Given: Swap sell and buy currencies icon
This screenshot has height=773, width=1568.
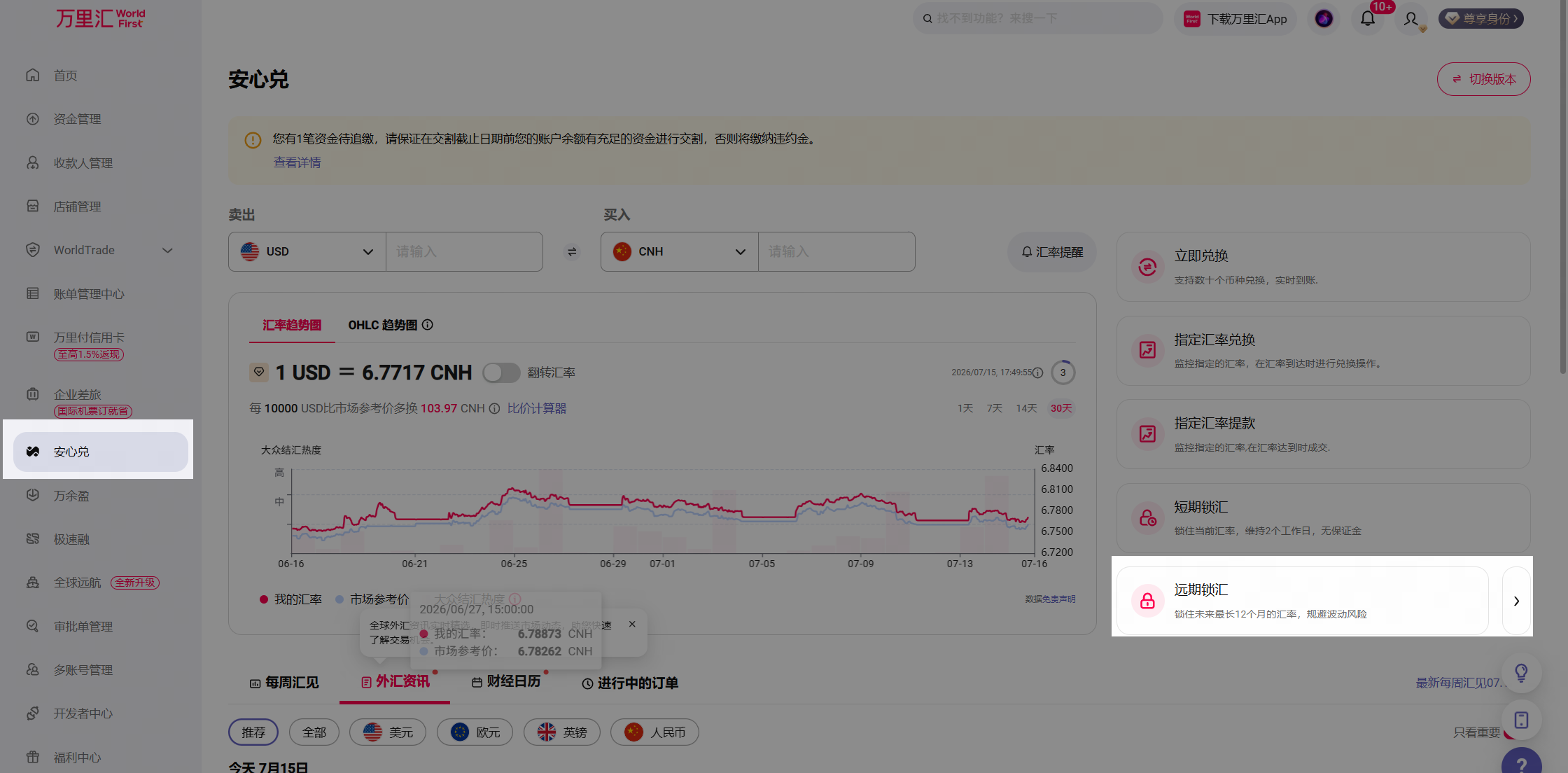Looking at the screenshot, I should (x=572, y=252).
